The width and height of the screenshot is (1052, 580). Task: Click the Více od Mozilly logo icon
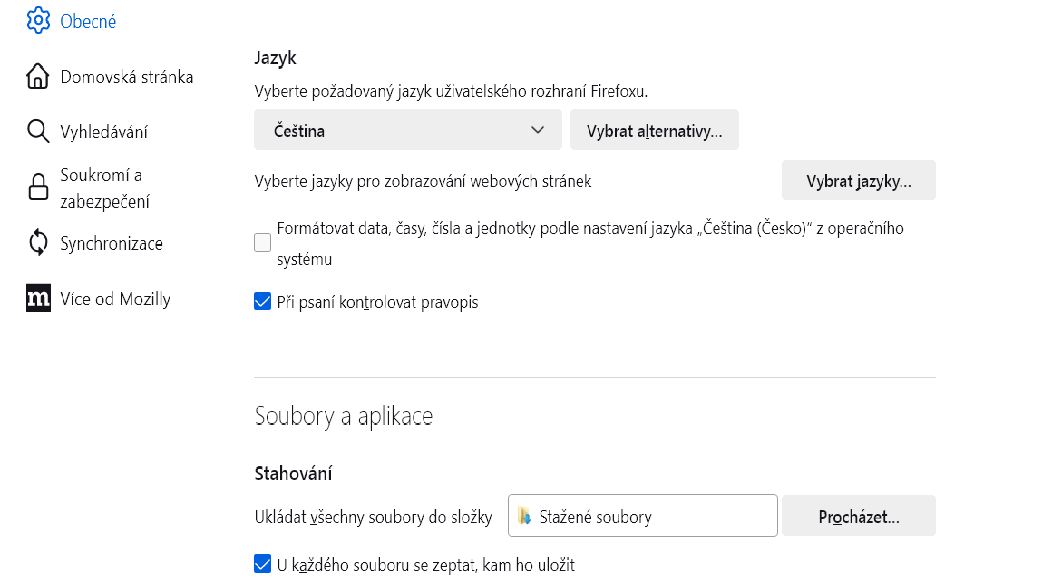38,299
